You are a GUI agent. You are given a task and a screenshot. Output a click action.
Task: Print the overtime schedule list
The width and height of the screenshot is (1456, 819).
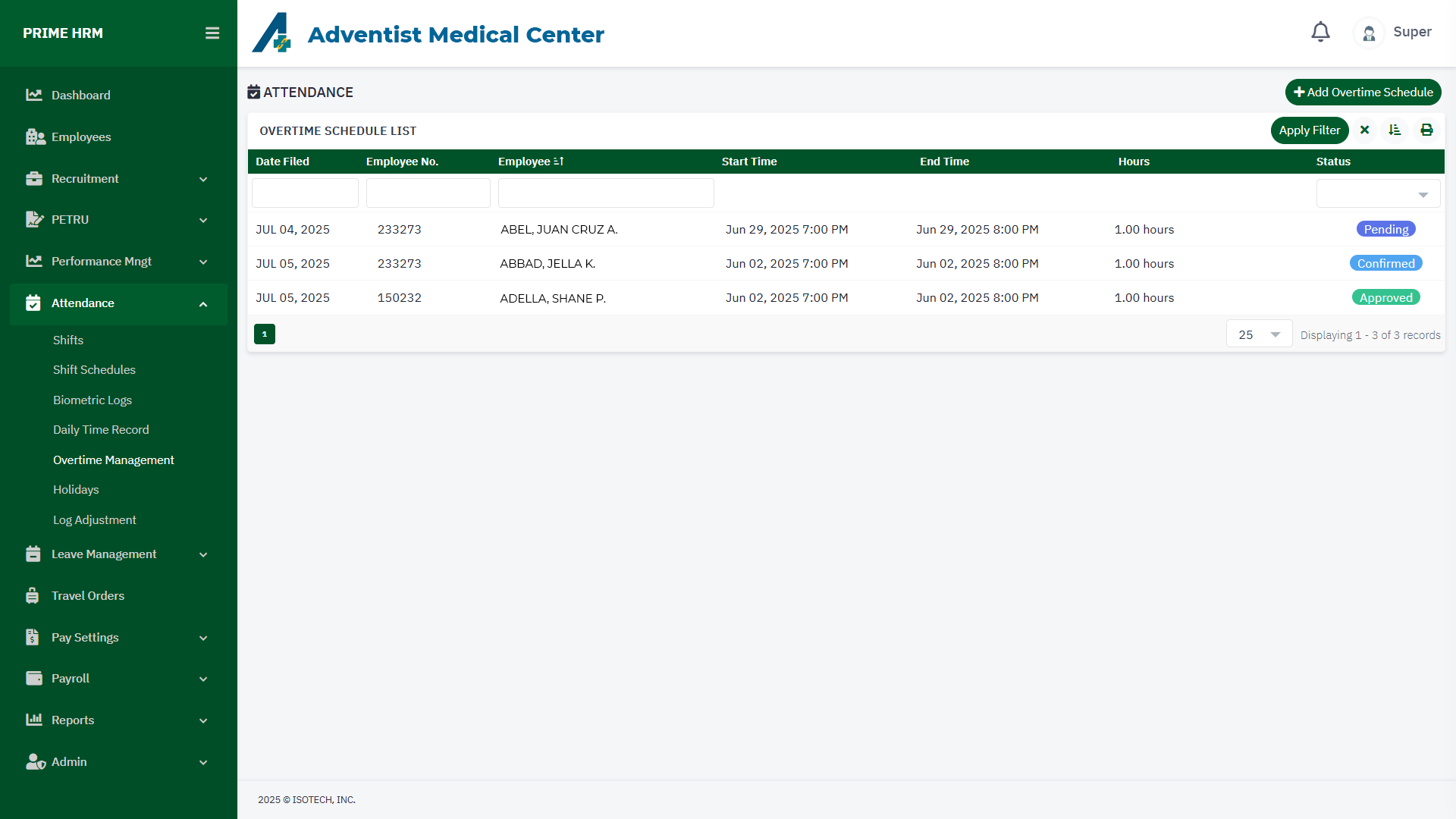click(1426, 130)
